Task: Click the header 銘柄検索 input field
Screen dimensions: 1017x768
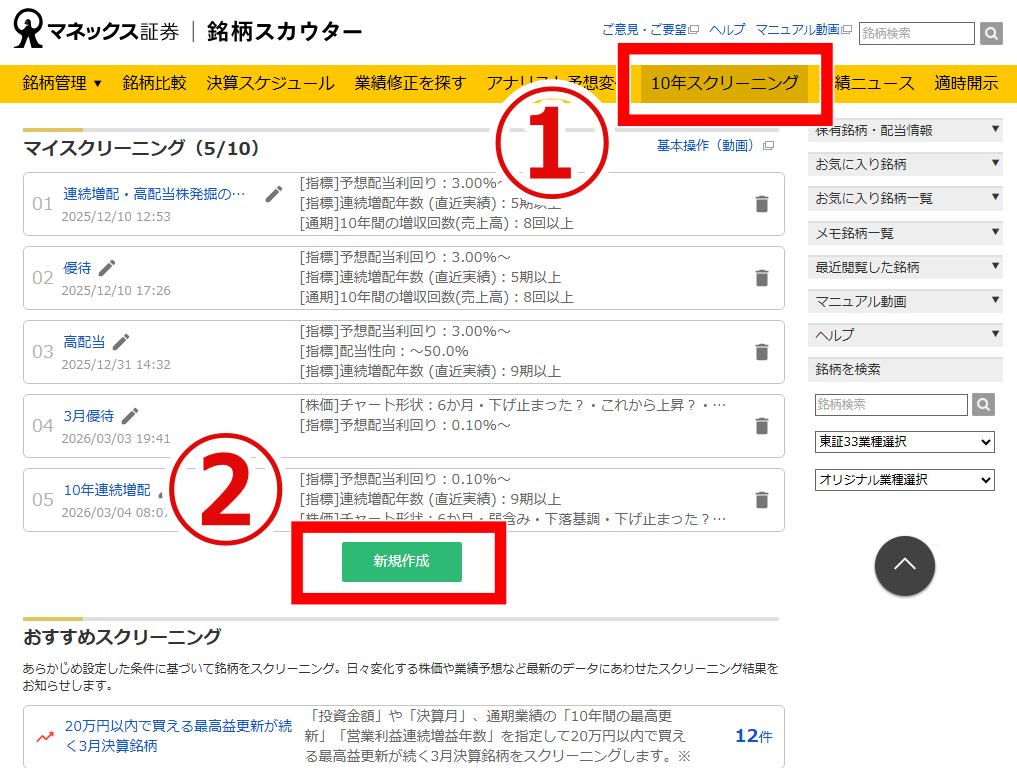Action: pos(916,34)
